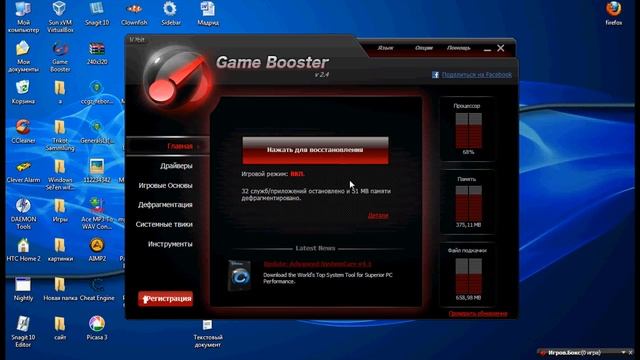Select the картинки folder icon
The width and height of the screenshot is (640, 360).
(x=60, y=250)
